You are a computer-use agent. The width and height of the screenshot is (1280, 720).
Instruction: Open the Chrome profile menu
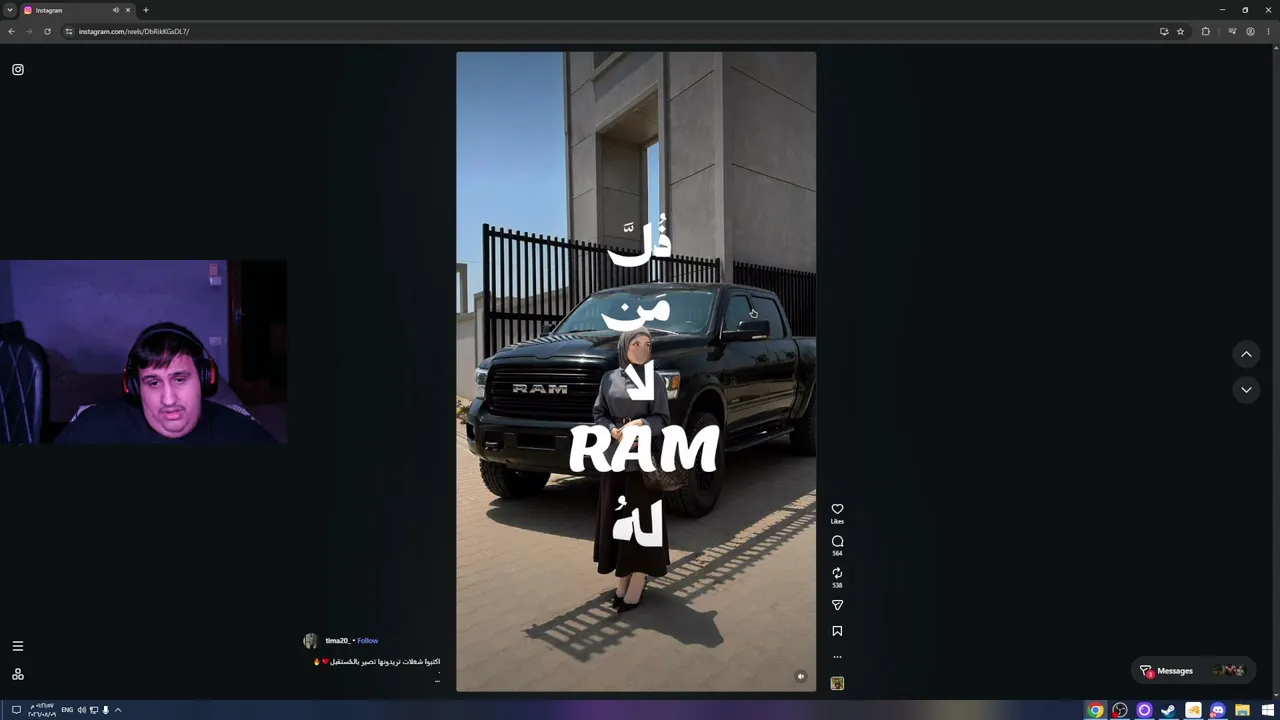tap(1250, 31)
